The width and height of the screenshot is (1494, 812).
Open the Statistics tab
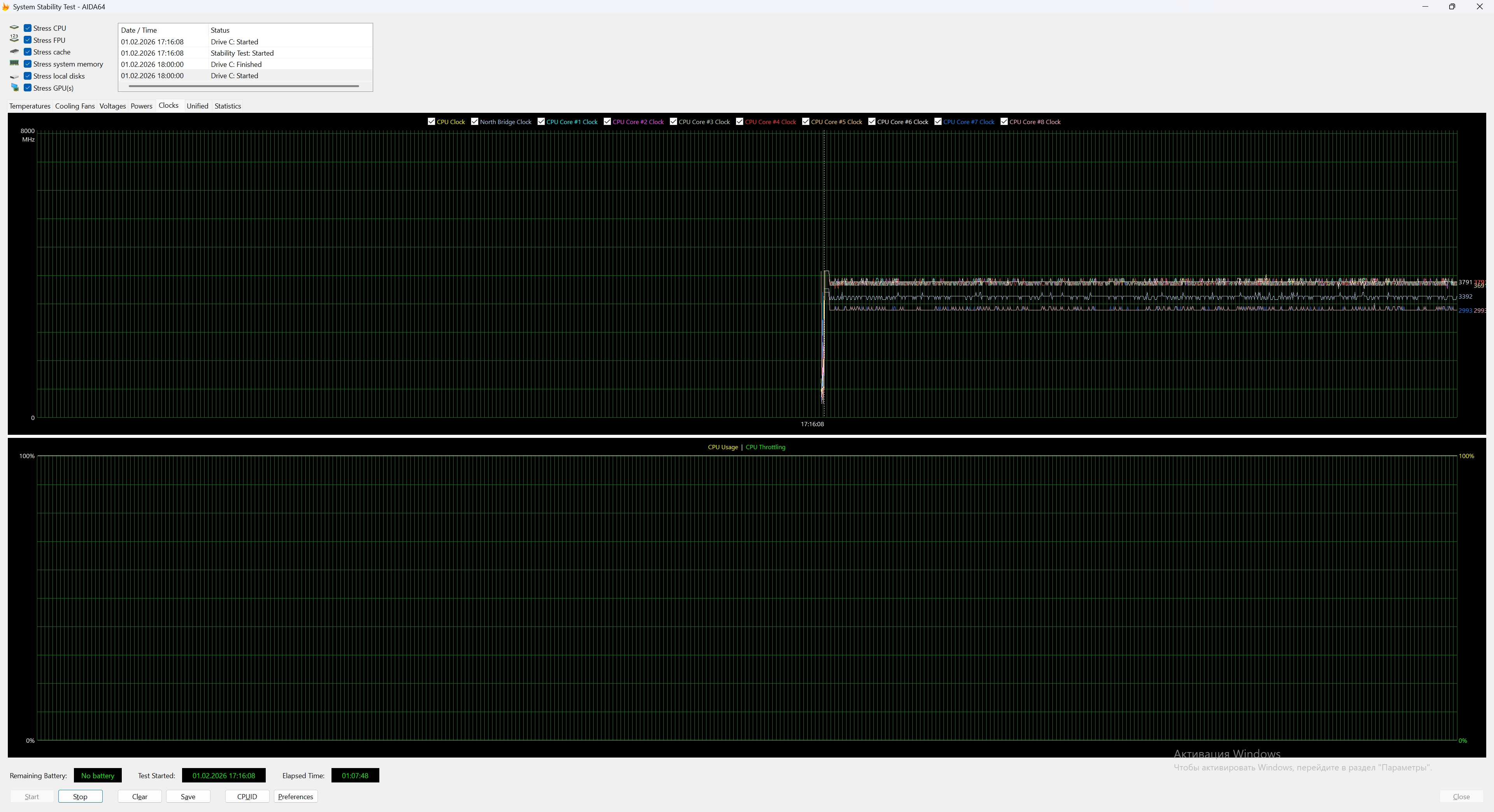pos(227,106)
